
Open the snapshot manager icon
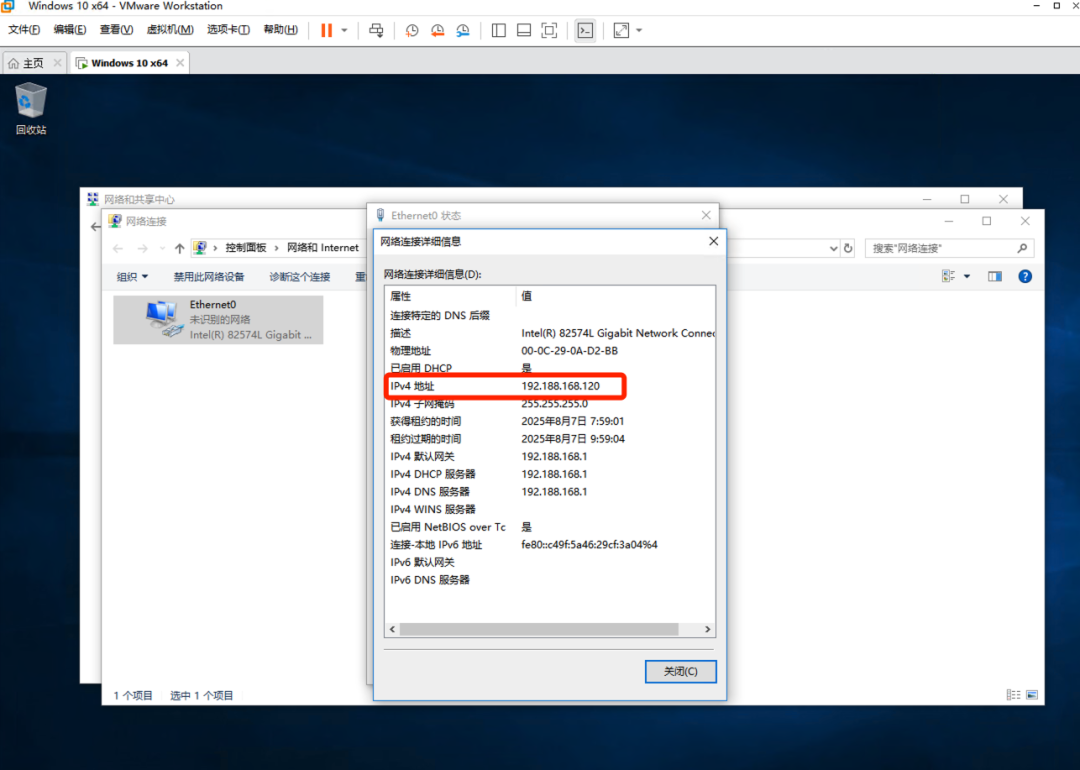(x=463, y=30)
